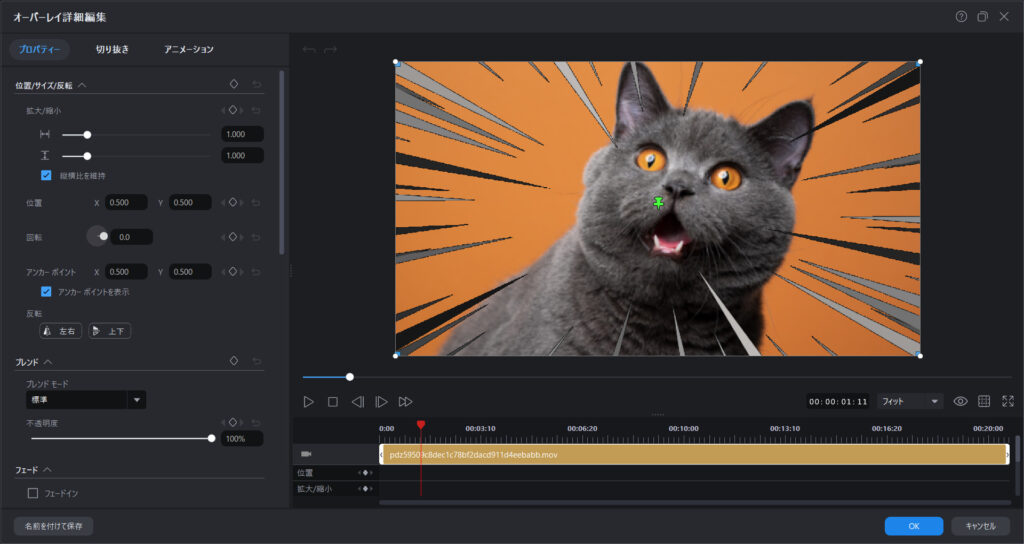1024x544 pixels.
Task: Click the Stop playback button
Action: (333, 401)
